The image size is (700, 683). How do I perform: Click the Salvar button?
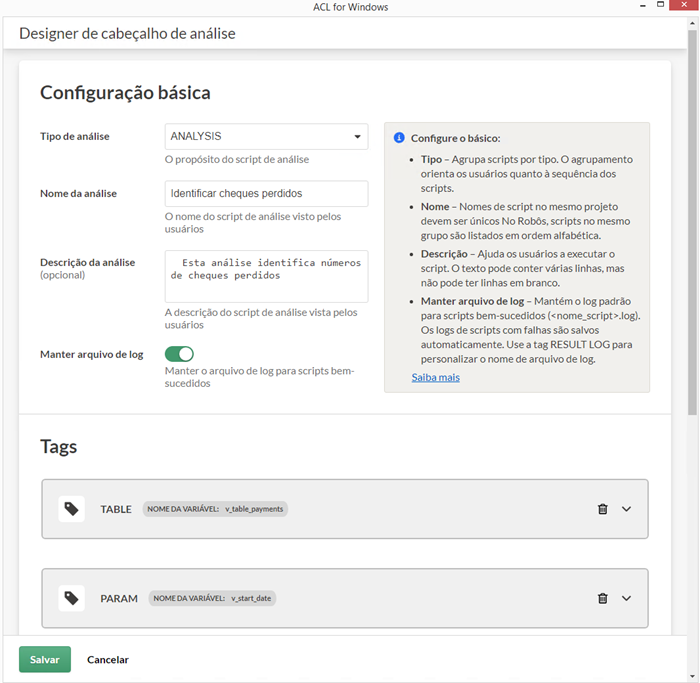click(x=44, y=660)
